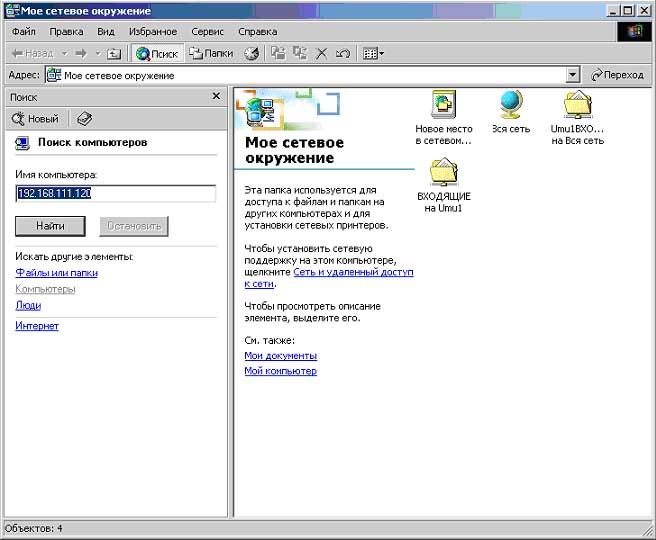Go back with the Назад arrow button
Image resolution: width=656 pixels, height=540 pixels.
[33, 54]
